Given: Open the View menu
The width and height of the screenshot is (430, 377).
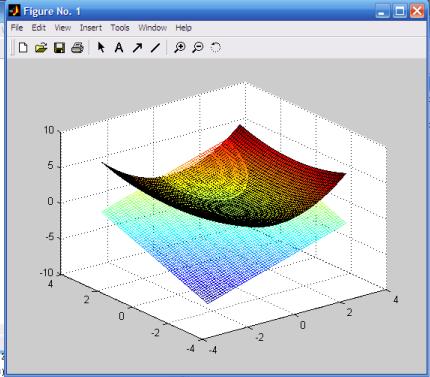Looking at the screenshot, I should coord(63,28).
